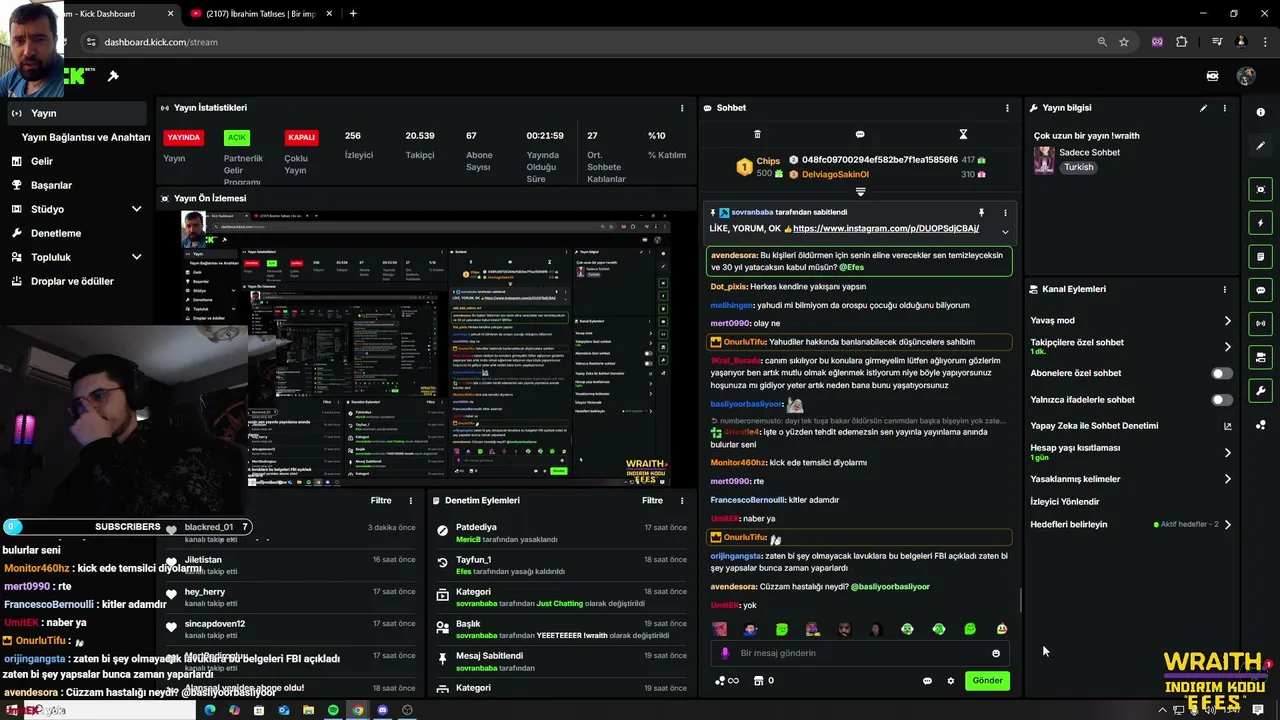Click the chat bubble icon in Sohbet toolbar
Image resolution: width=1280 pixels, height=720 pixels.
coord(860,134)
